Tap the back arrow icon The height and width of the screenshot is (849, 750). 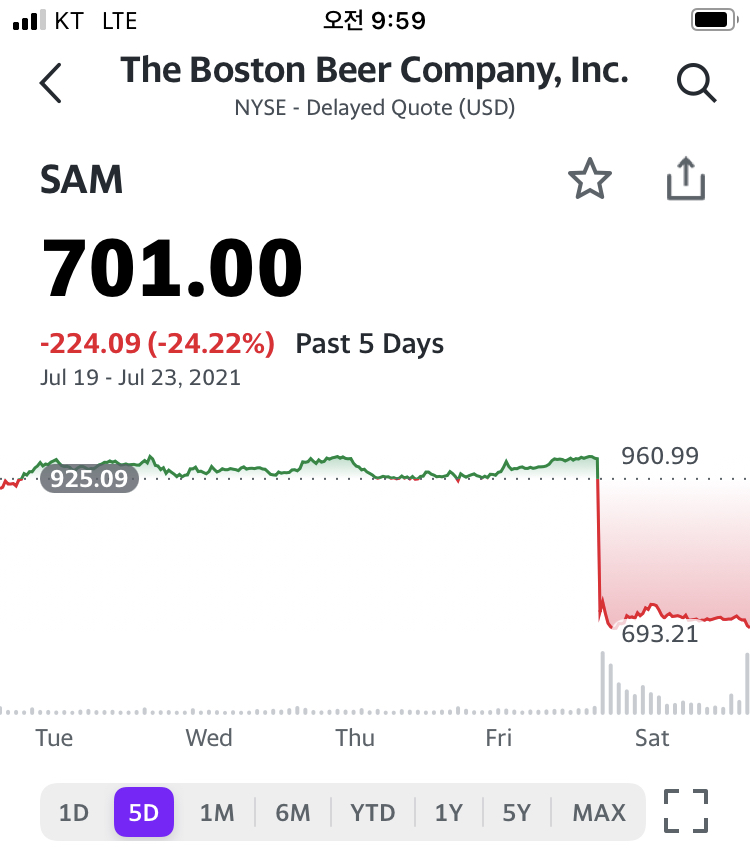[x=51, y=83]
